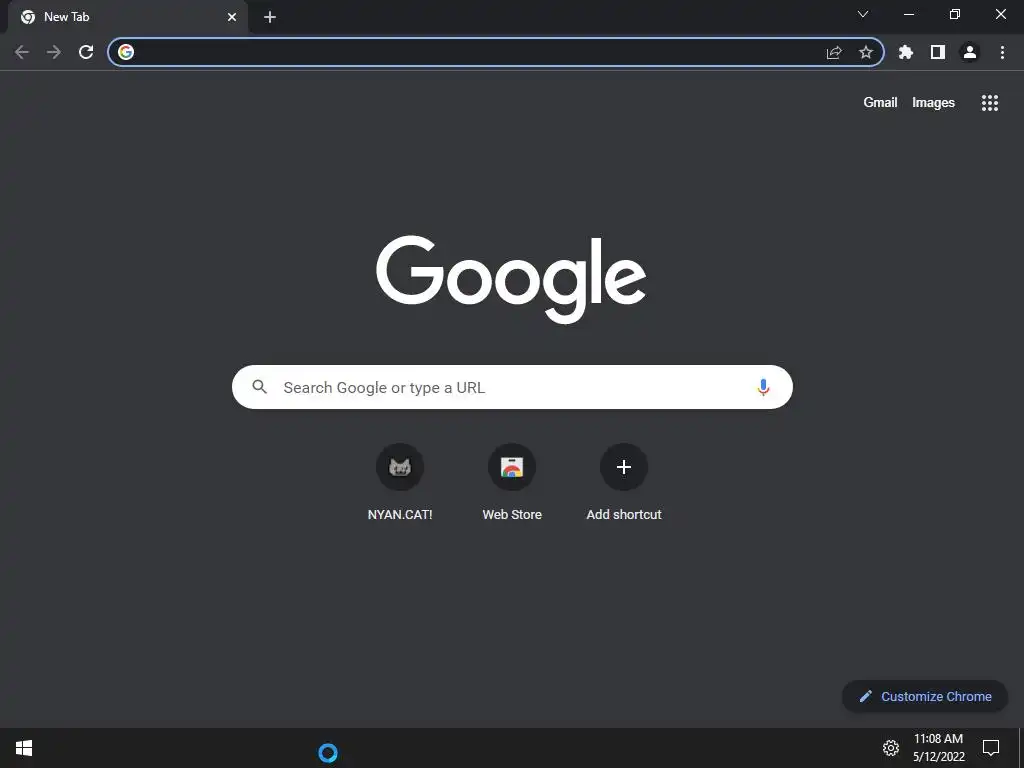This screenshot has width=1024, height=768.
Task: Launch Cortana from the taskbar
Action: [328, 753]
